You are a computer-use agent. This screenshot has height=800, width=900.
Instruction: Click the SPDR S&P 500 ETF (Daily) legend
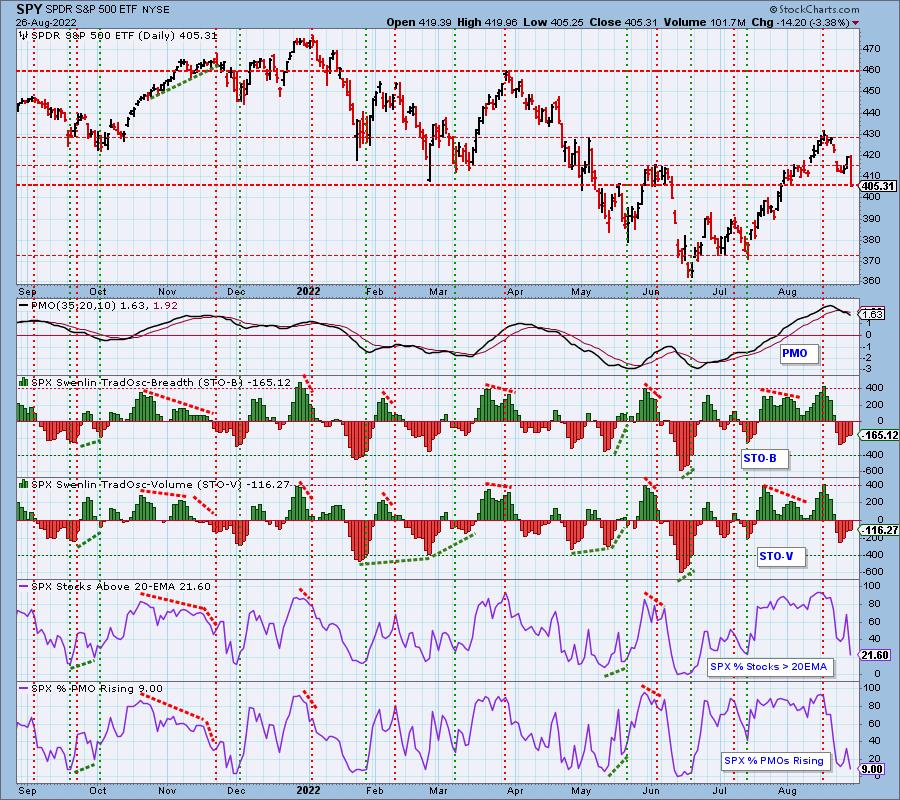click(x=119, y=36)
